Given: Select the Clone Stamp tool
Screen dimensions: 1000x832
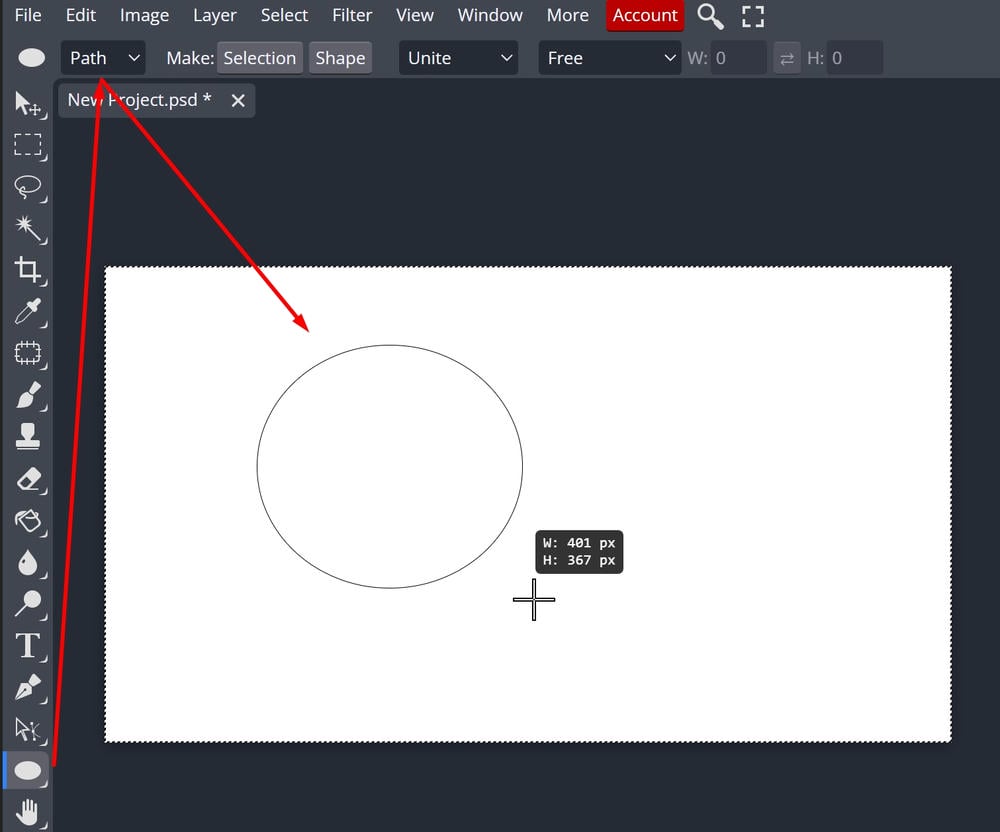Looking at the screenshot, I should 28,437.
